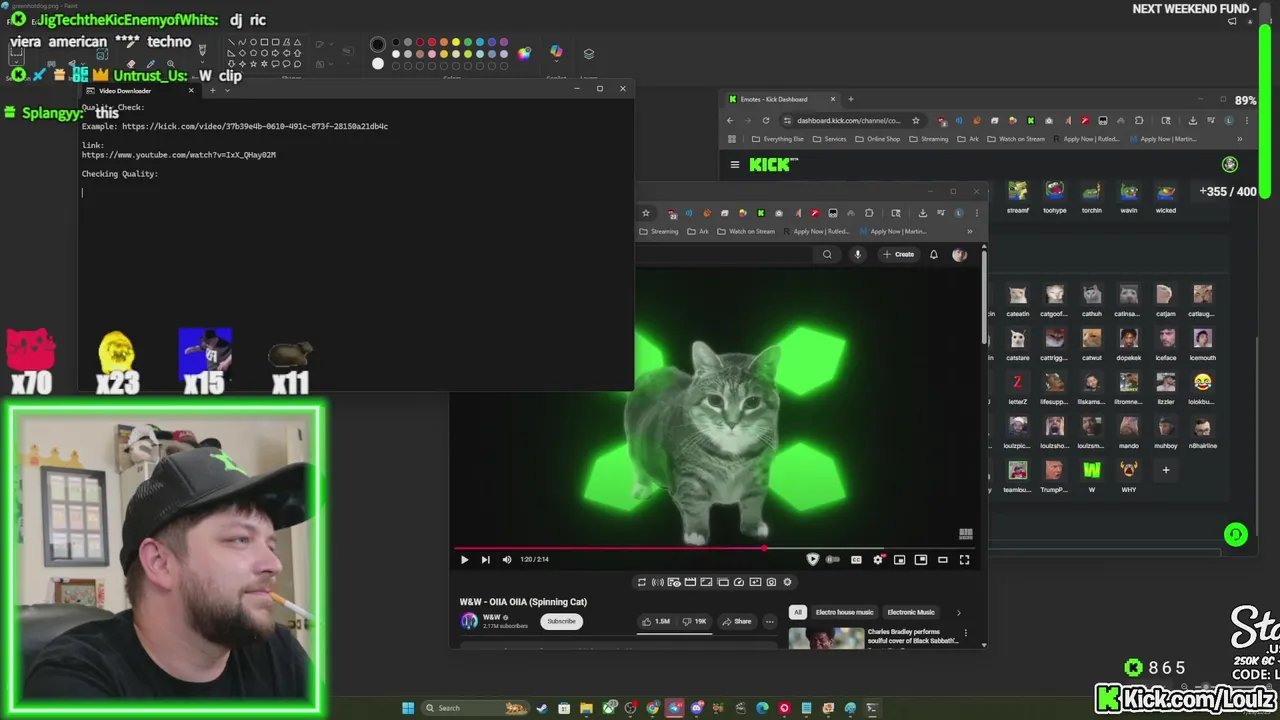Start YouTube voice search microphone
Screen dimensions: 1280x720
point(857,254)
